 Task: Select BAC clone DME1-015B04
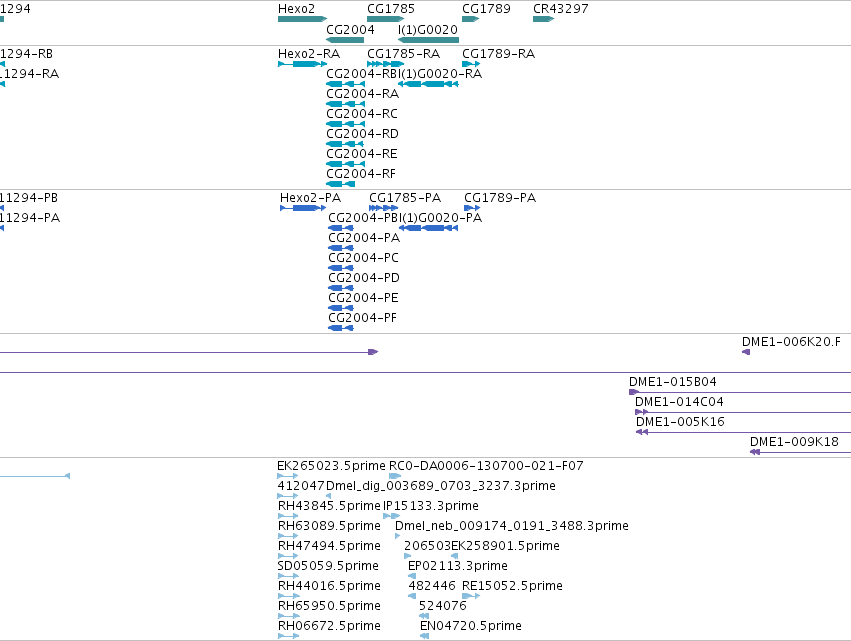pos(673,382)
